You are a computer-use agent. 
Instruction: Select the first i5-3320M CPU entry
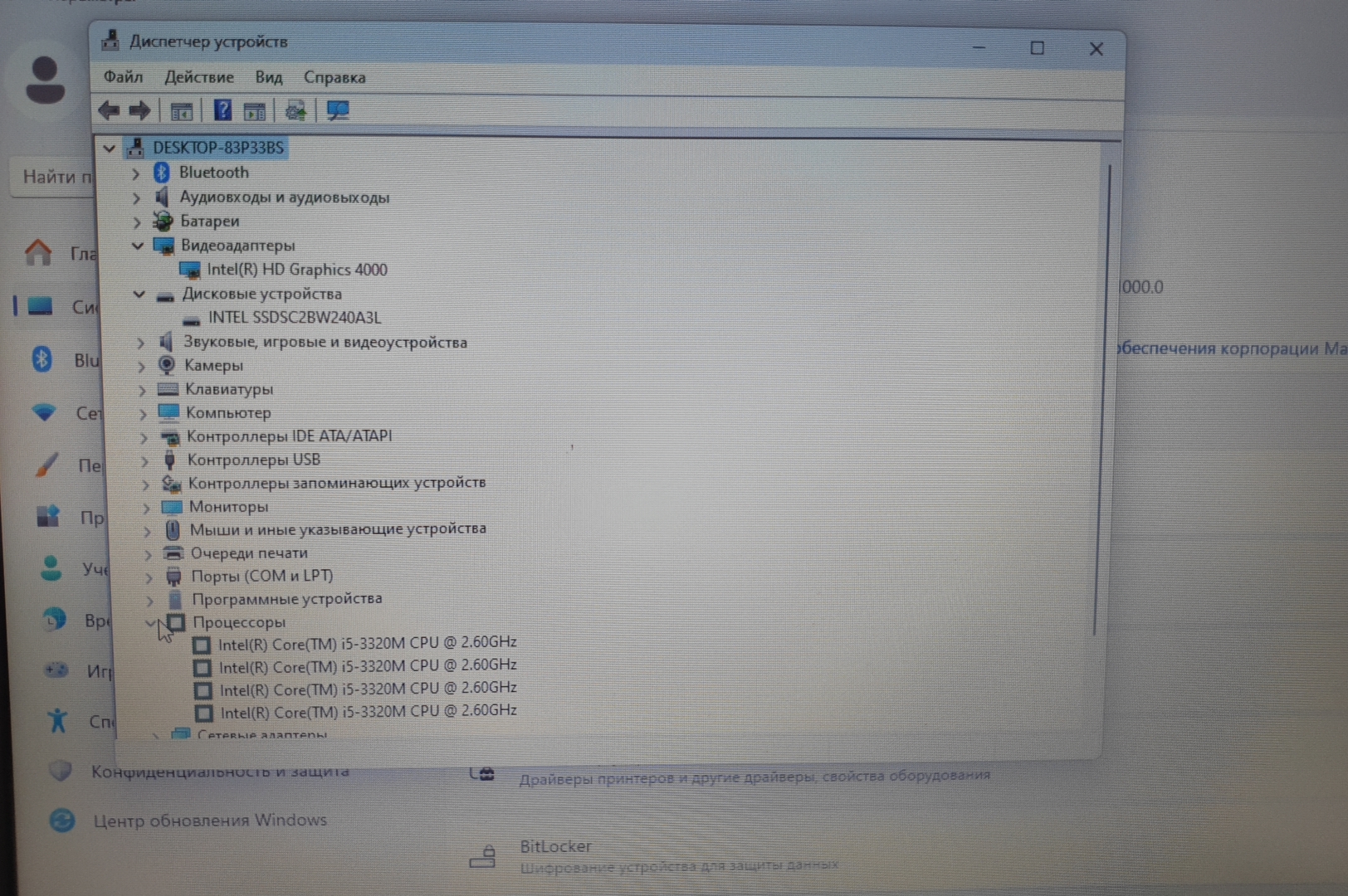click(367, 643)
